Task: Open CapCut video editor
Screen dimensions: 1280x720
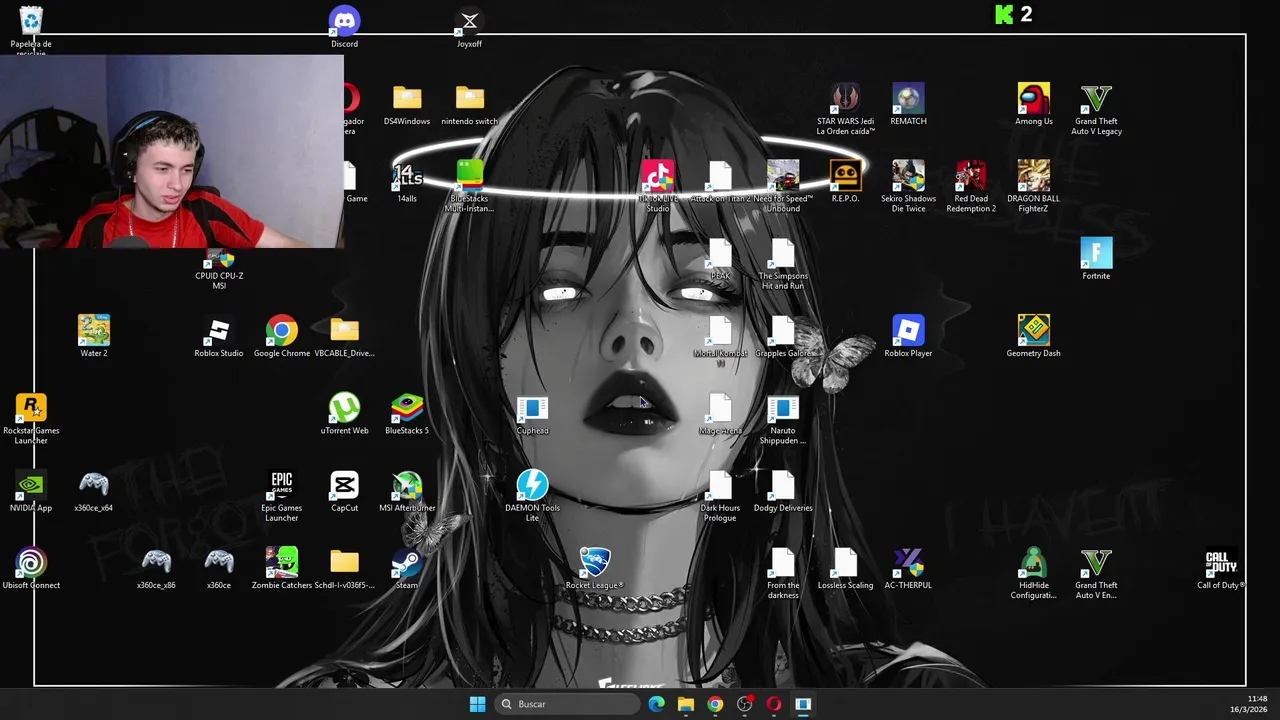Action: 344,491
